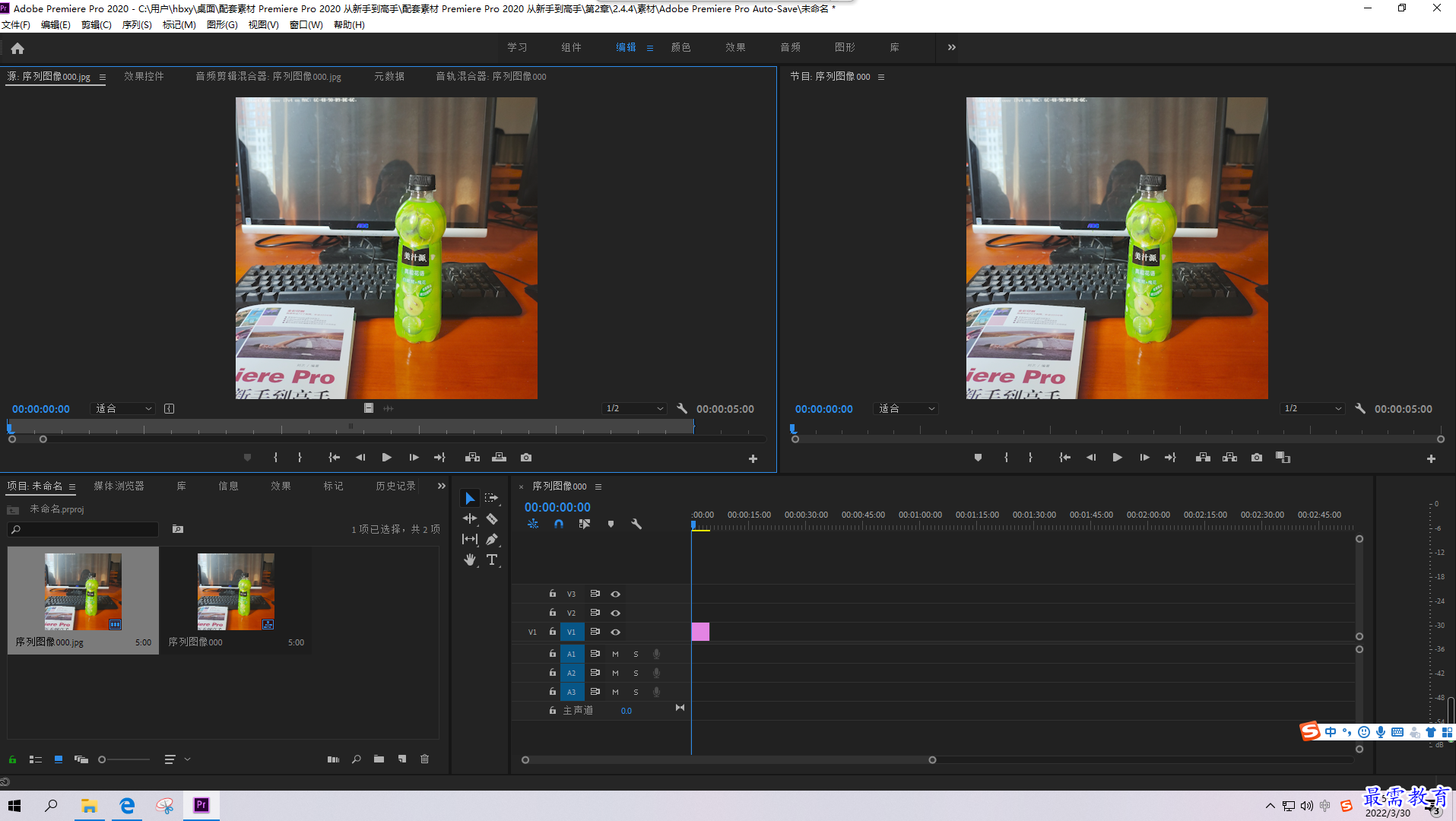Select the Type tool
Image resolution: width=1456 pixels, height=821 pixels.
pos(492,560)
